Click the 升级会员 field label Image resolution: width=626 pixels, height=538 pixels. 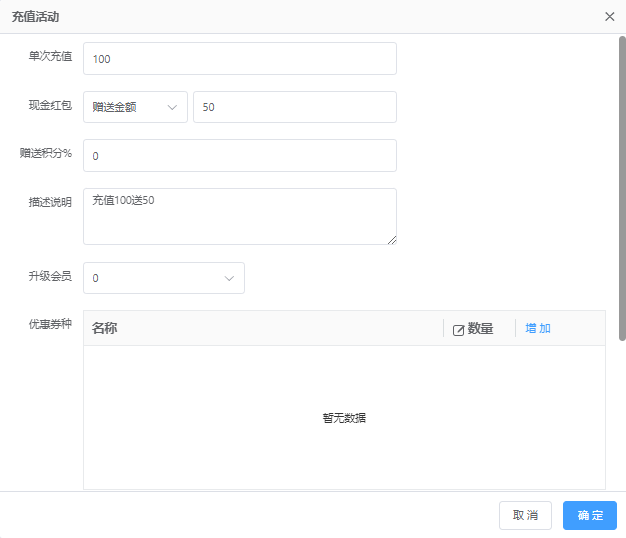coord(50,276)
